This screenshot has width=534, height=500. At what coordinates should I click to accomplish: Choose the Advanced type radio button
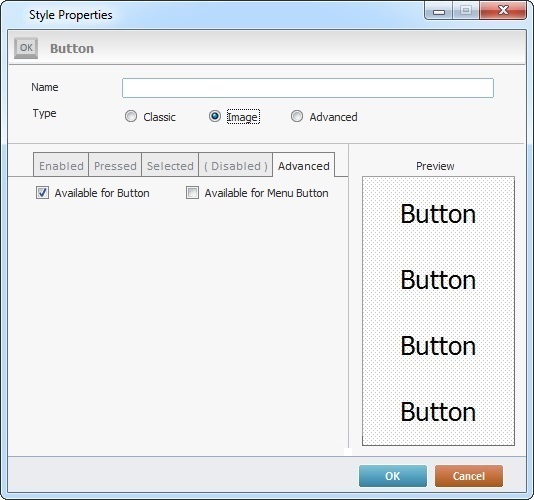pyautogui.click(x=297, y=116)
